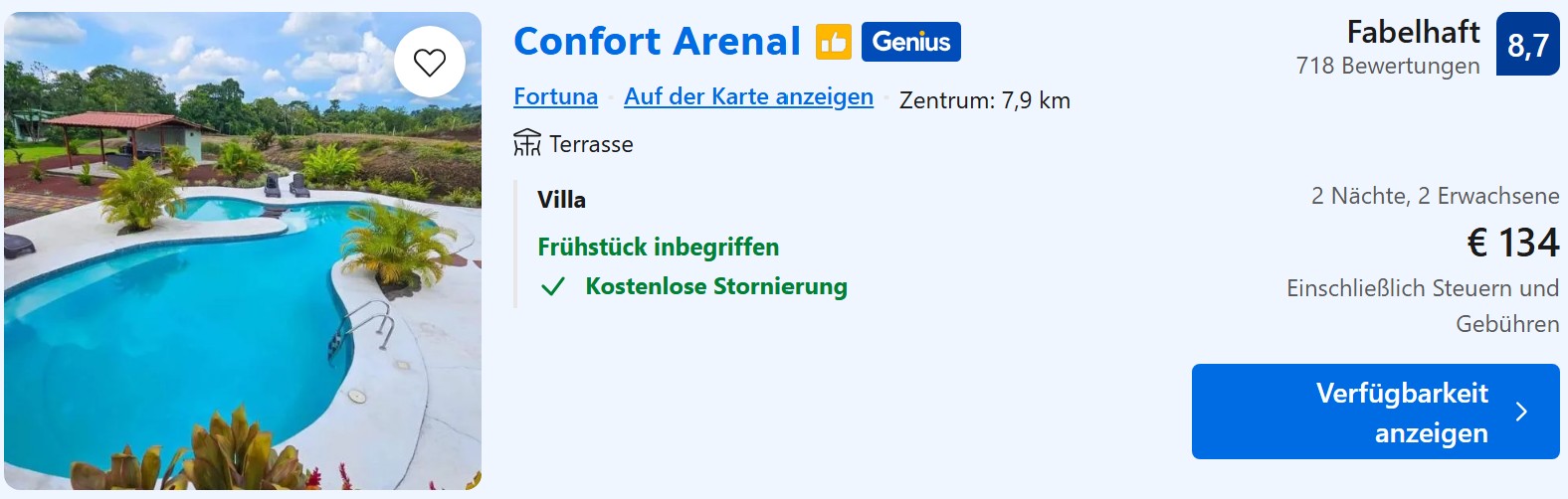Viewport: 1568px width, 499px height.
Task: Click the chevron arrow on the availability button
Action: click(1520, 413)
